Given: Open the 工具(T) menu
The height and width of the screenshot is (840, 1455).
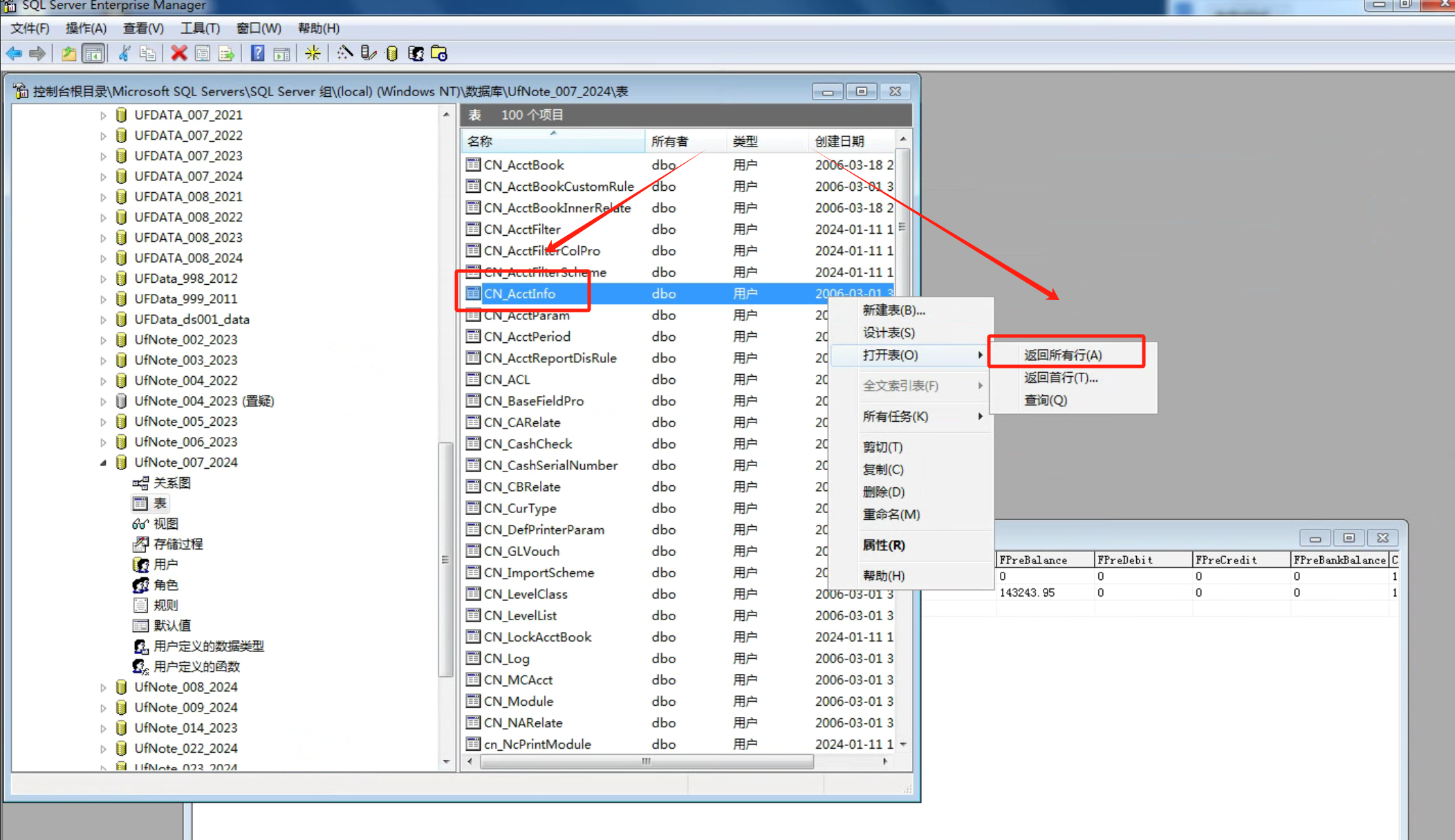Looking at the screenshot, I should (200, 28).
